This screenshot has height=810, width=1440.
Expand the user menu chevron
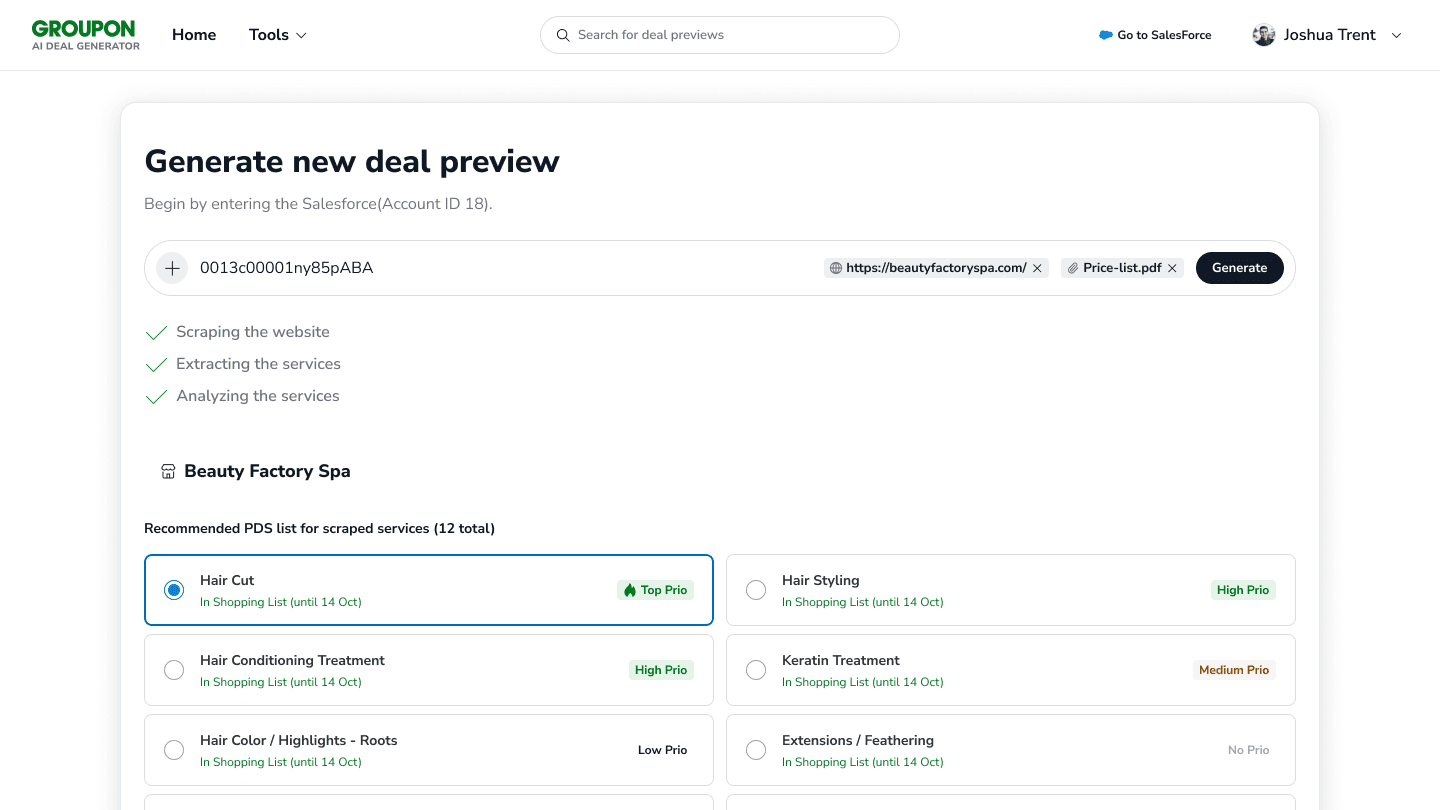pos(1397,35)
